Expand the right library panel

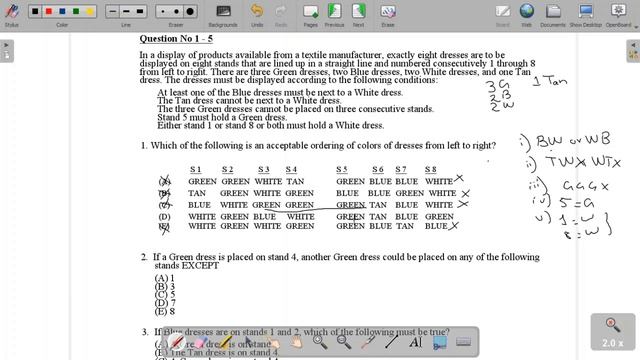(633, 51)
